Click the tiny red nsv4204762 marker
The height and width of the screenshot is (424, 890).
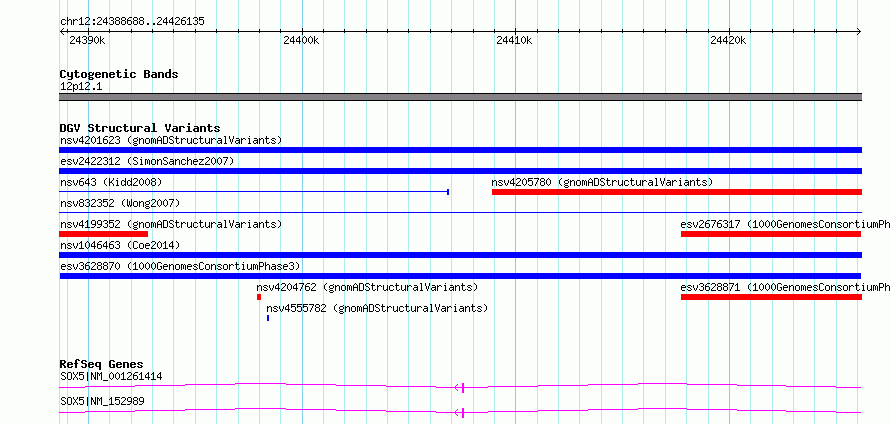pyautogui.click(x=259, y=297)
